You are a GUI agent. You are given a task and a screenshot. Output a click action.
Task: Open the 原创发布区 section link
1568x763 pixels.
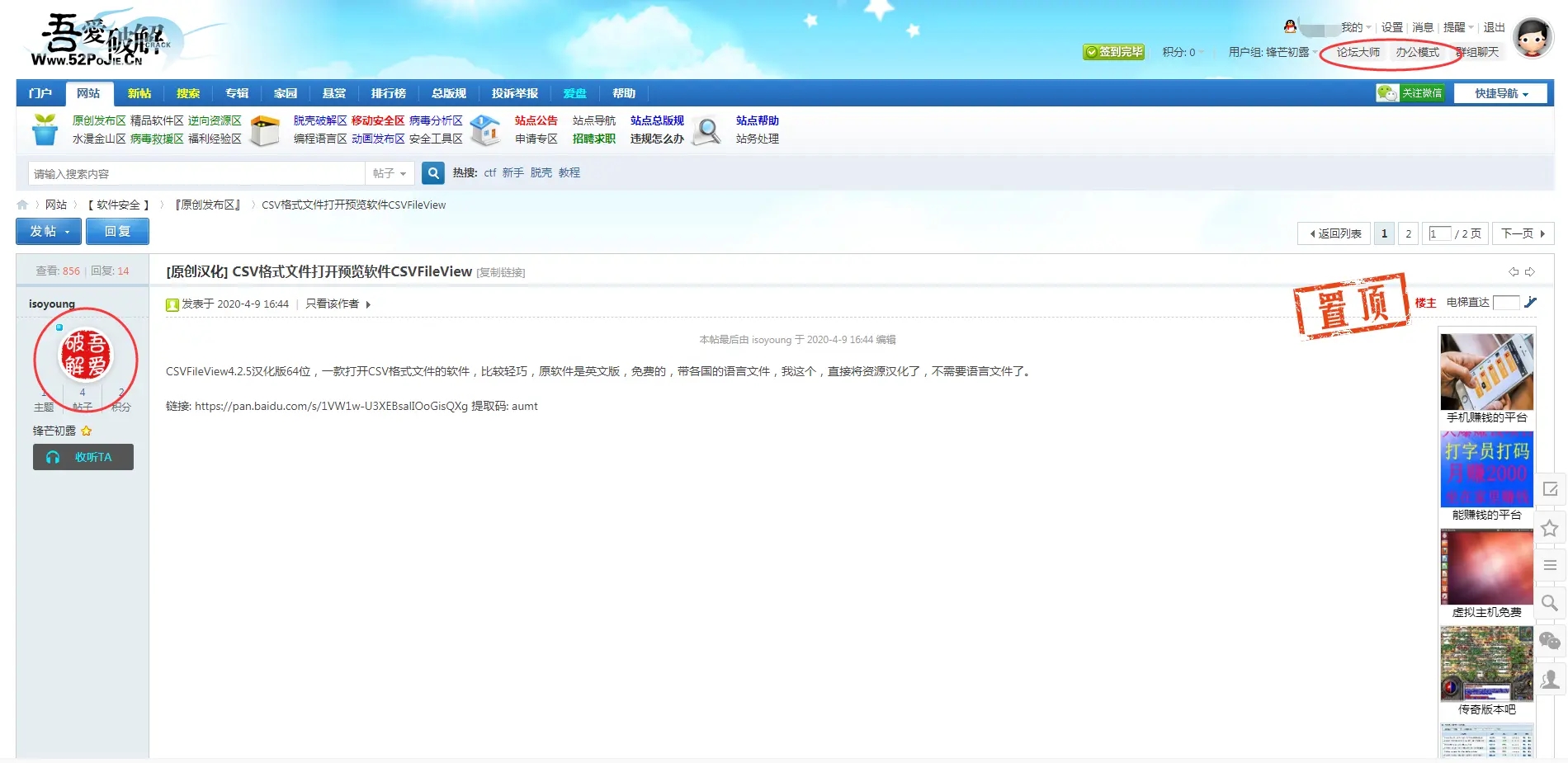99,120
